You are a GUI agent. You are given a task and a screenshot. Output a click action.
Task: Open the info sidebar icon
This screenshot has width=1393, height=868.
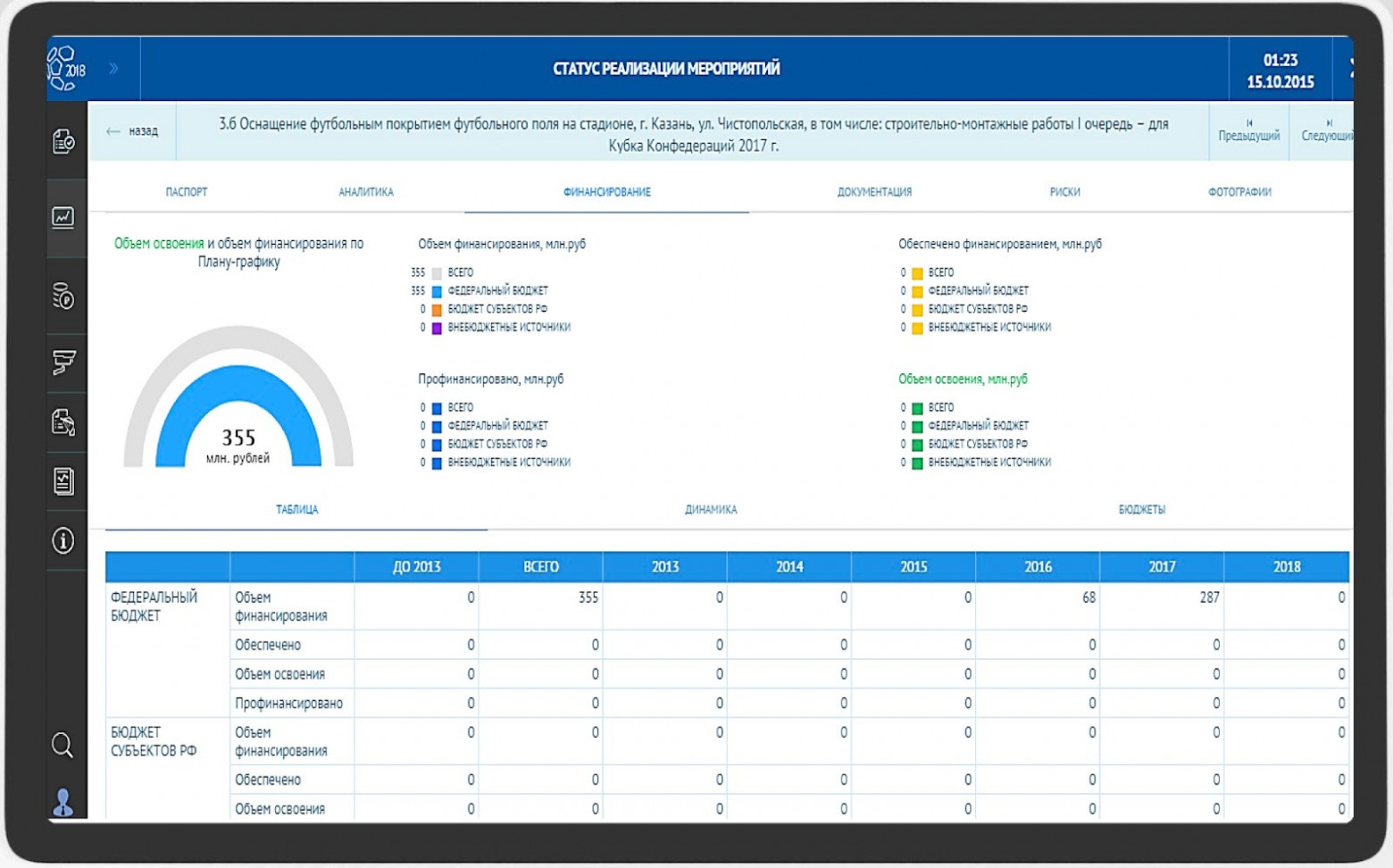(x=63, y=540)
